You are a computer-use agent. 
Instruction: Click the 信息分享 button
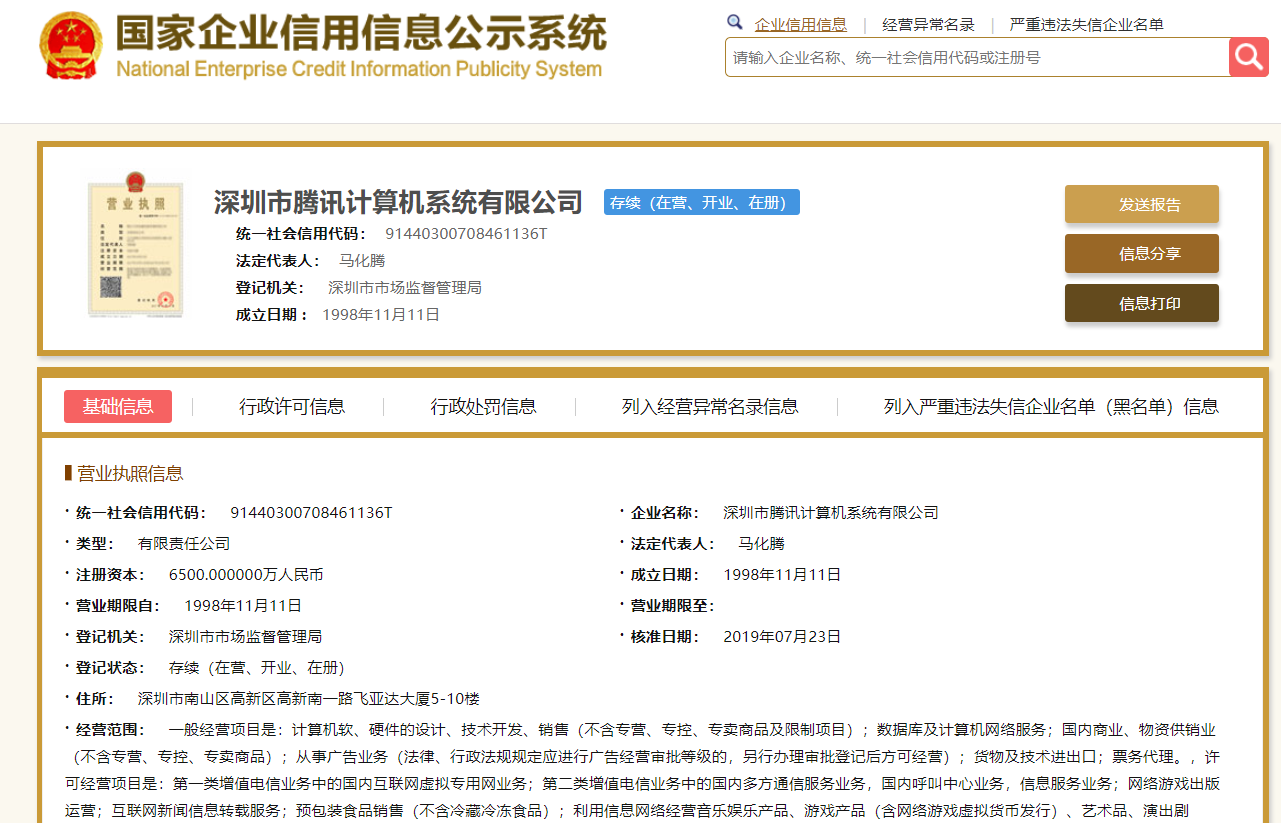tap(1142, 253)
